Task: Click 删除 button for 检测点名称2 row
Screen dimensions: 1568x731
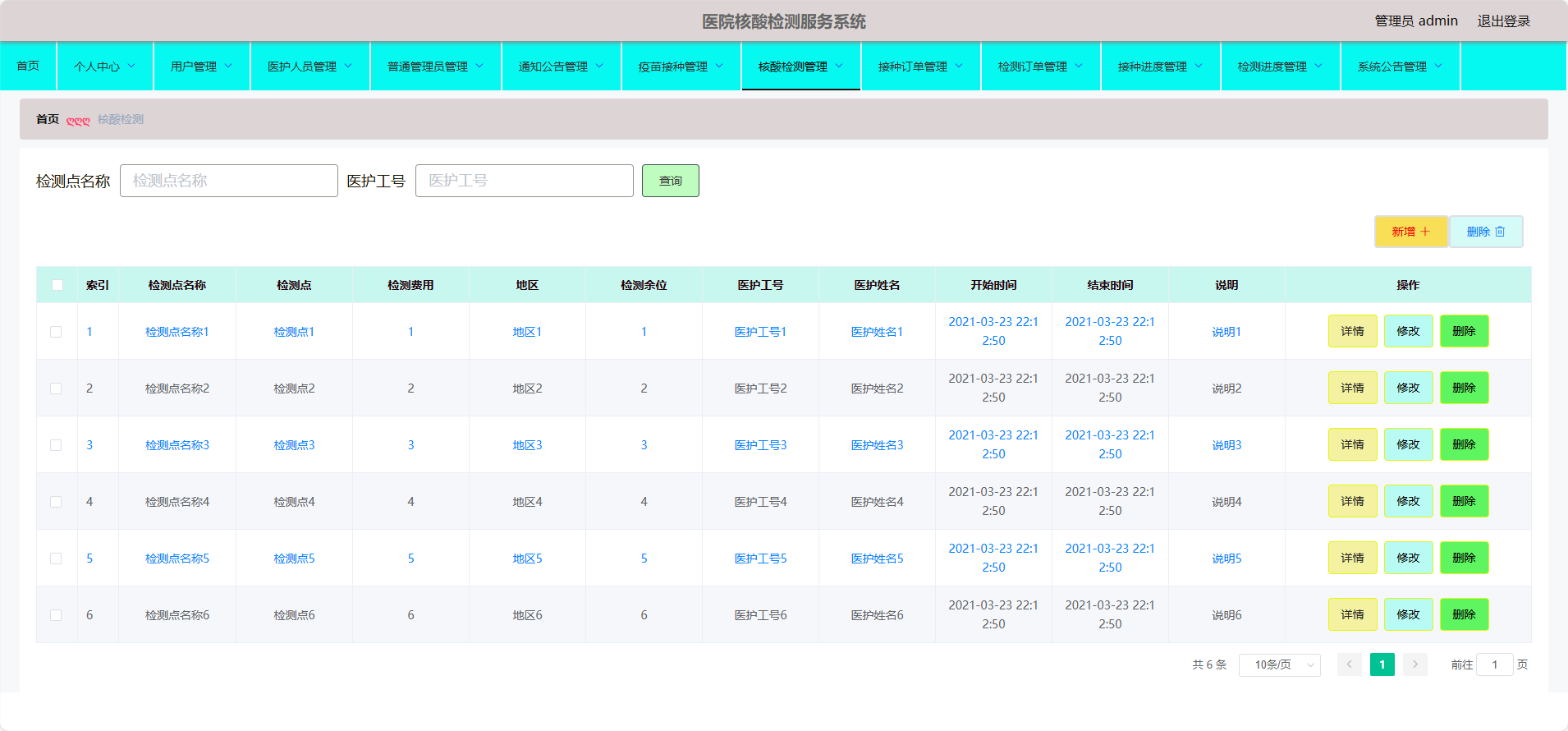Action: [x=1465, y=388]
